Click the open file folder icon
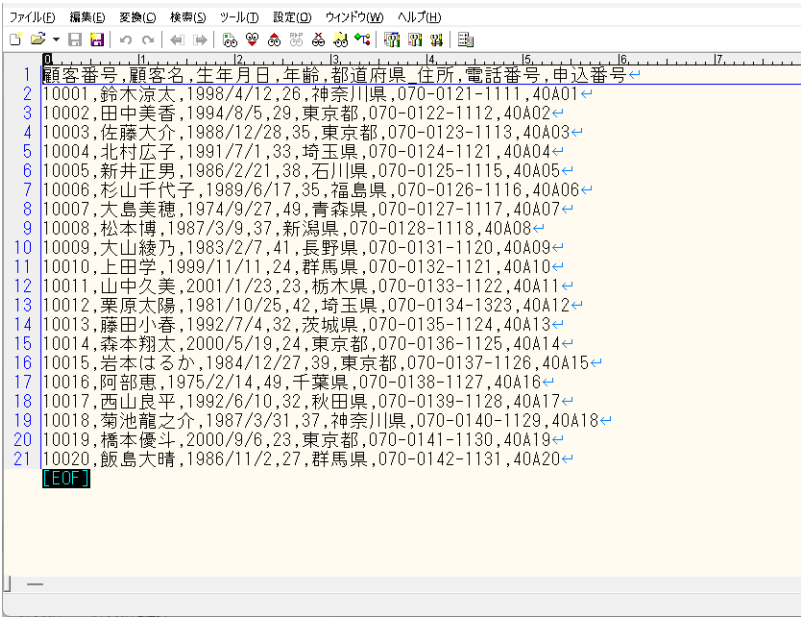803x620 pixels. click(38, 39)
